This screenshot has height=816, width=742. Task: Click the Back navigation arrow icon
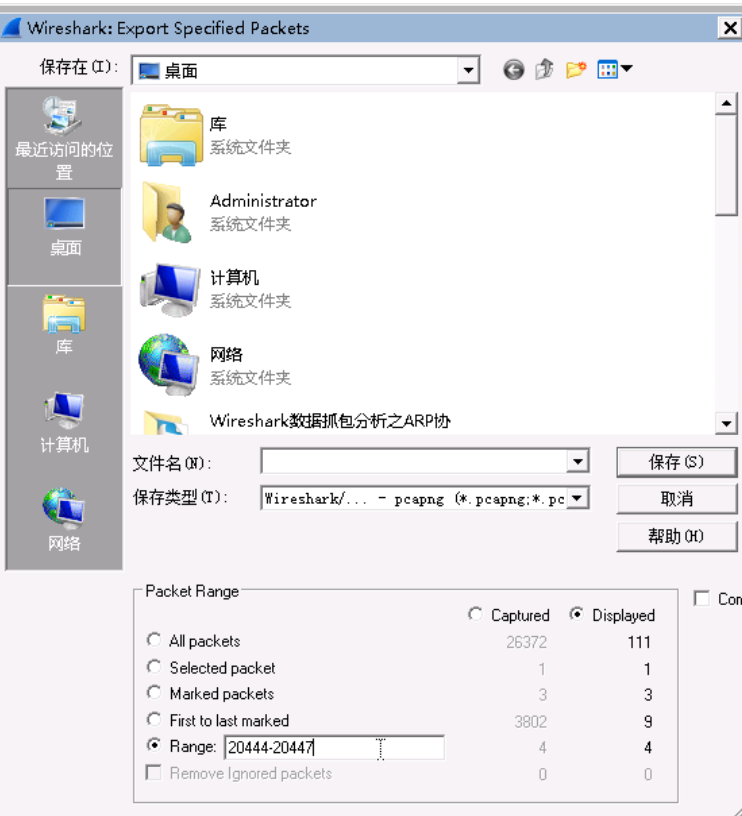[x=514, y=69]
